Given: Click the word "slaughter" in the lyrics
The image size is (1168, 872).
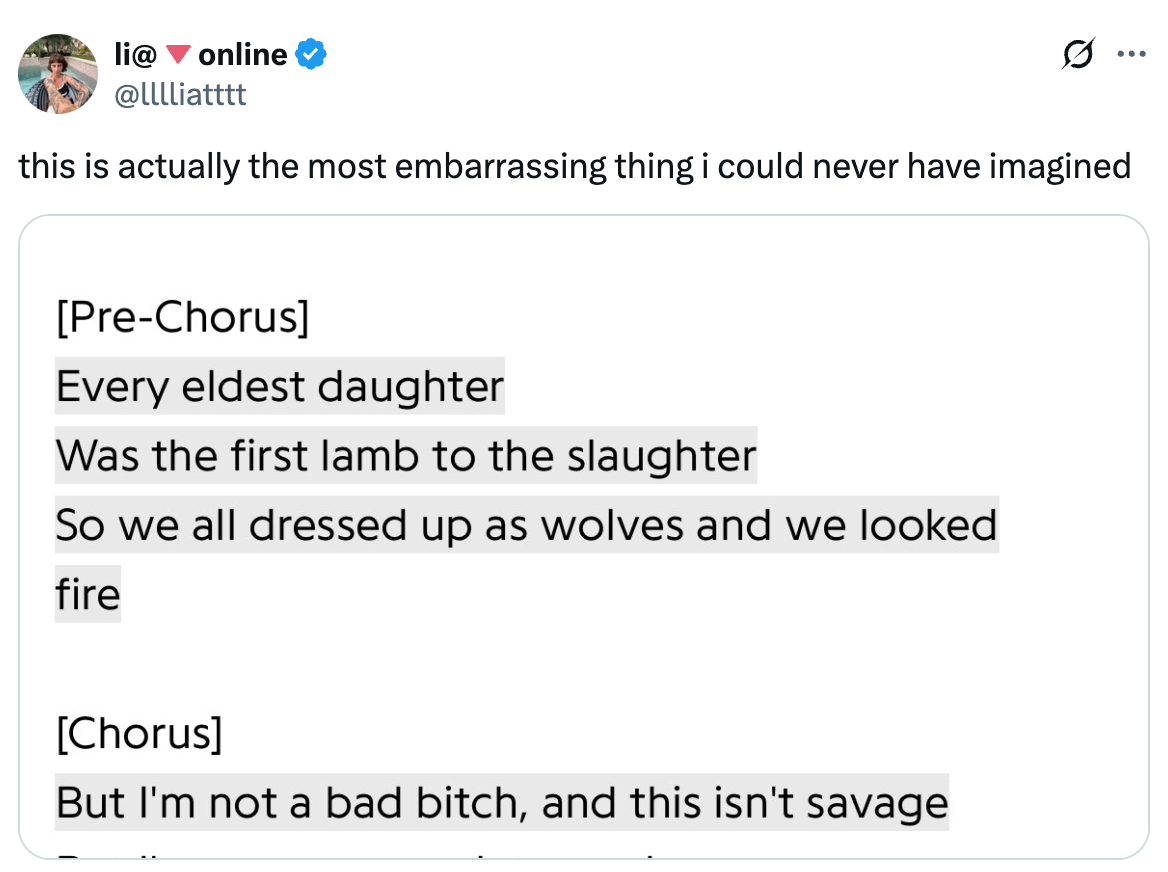Looking at the screenshot, I should (x=661, y=456).
